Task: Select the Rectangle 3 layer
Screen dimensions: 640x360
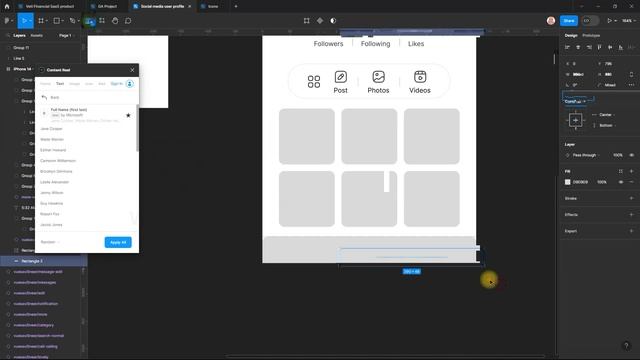Action: 43,261
